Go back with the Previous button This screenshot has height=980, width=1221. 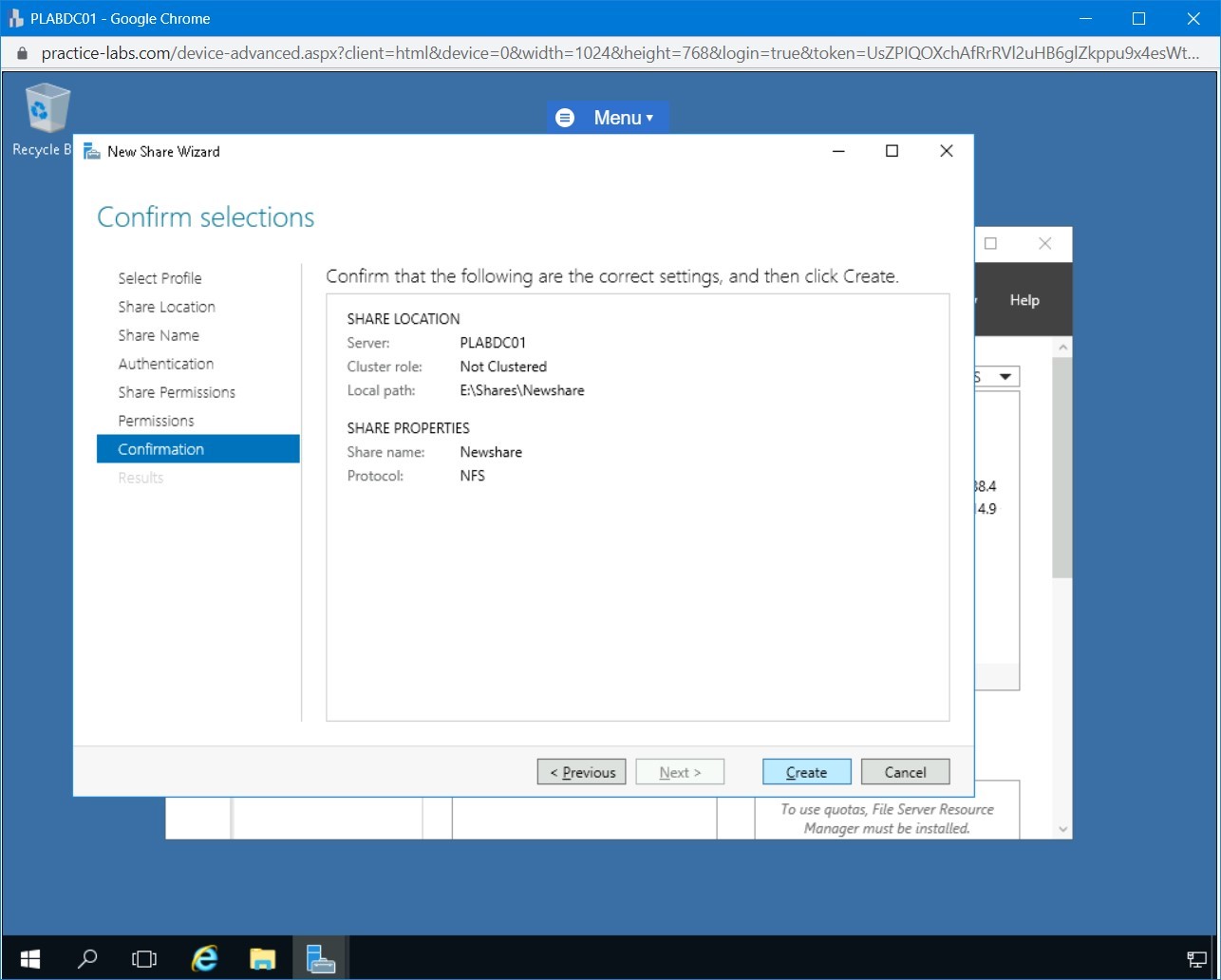point(581,772)
